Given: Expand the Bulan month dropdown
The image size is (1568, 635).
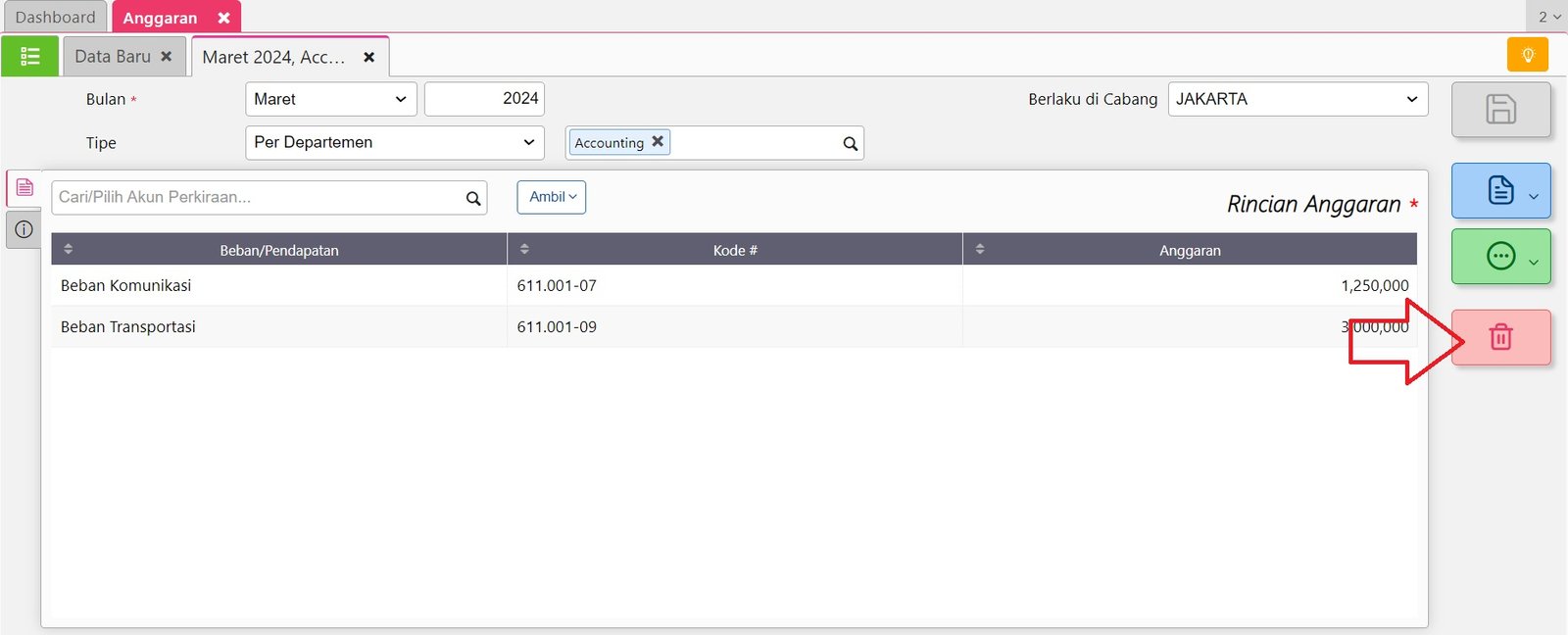Looking at the screenshot, I should pyautogui.click(x=330, y=99).
